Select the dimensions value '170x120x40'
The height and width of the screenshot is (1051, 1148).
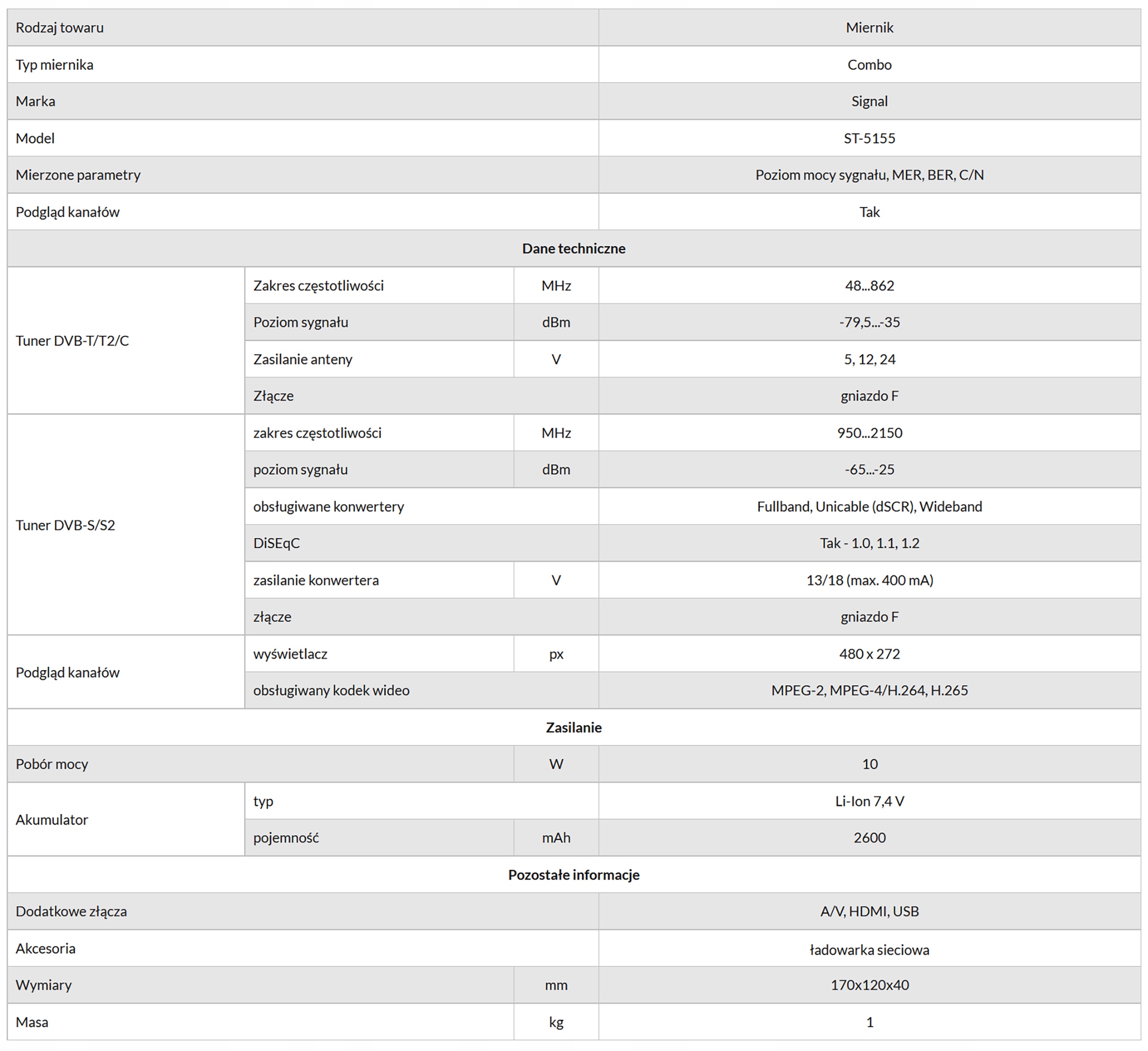869,985
